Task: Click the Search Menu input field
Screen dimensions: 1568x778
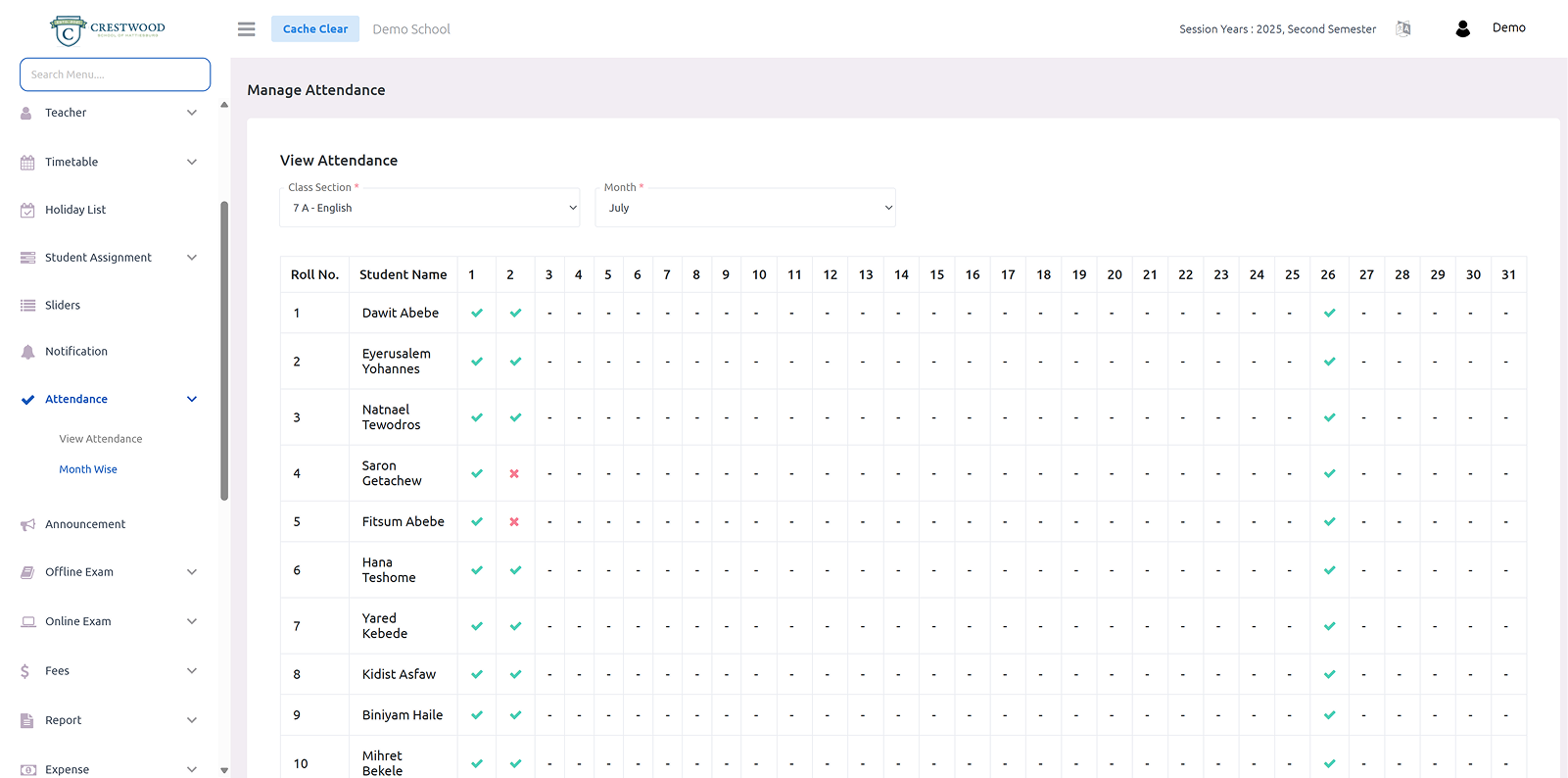Action: [116, 74]
